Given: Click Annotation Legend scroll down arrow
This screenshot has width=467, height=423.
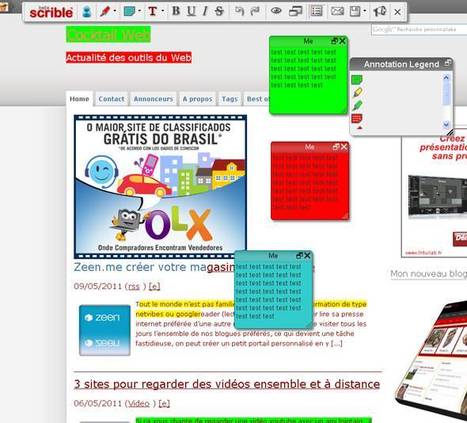Looking at the screenshot, I should coord(446,124).
